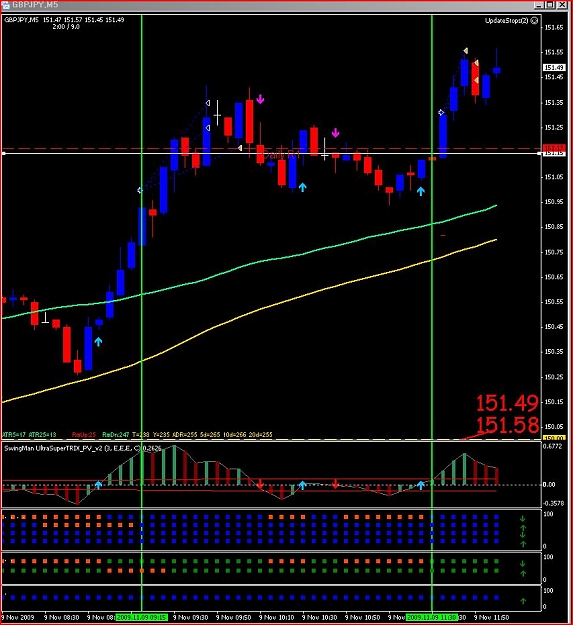Click the -0.3578 value on TRIX scale
The width and height of the screenshot is (573, 625).
[x=553, y=503]
